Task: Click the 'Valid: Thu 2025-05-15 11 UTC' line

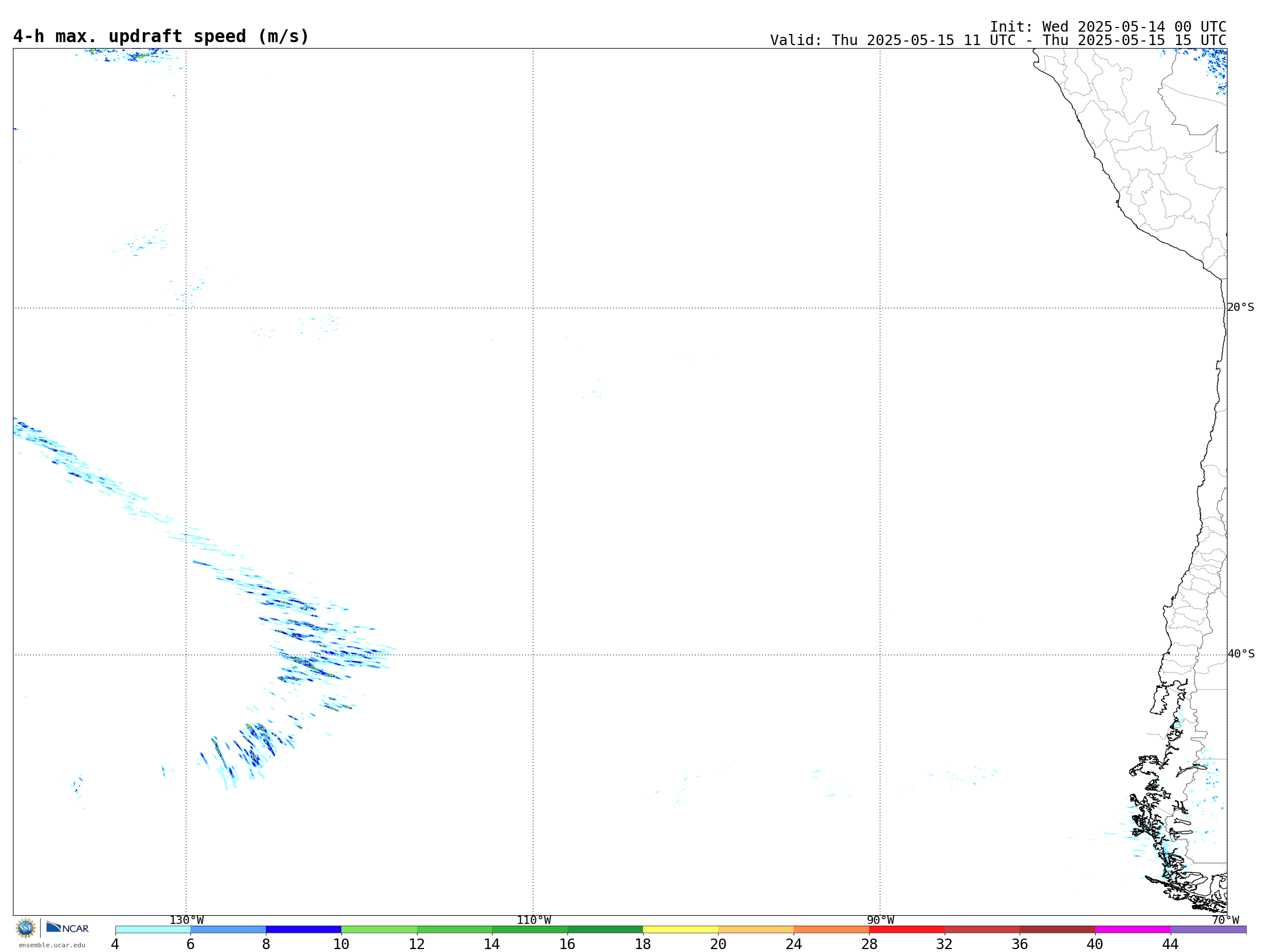Action: click(x=998, y=40)
